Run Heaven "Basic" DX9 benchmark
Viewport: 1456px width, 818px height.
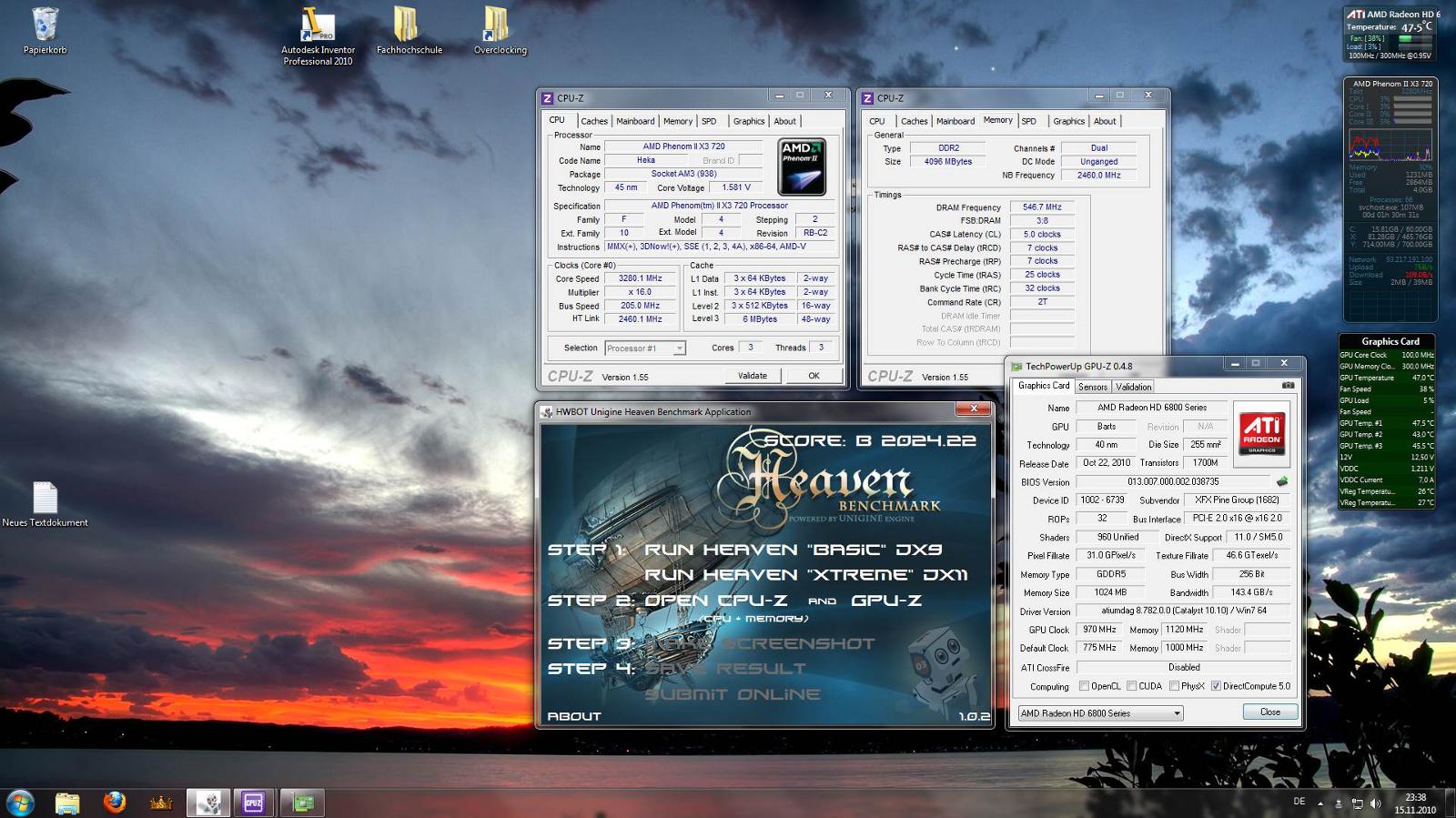click(793, 550)
